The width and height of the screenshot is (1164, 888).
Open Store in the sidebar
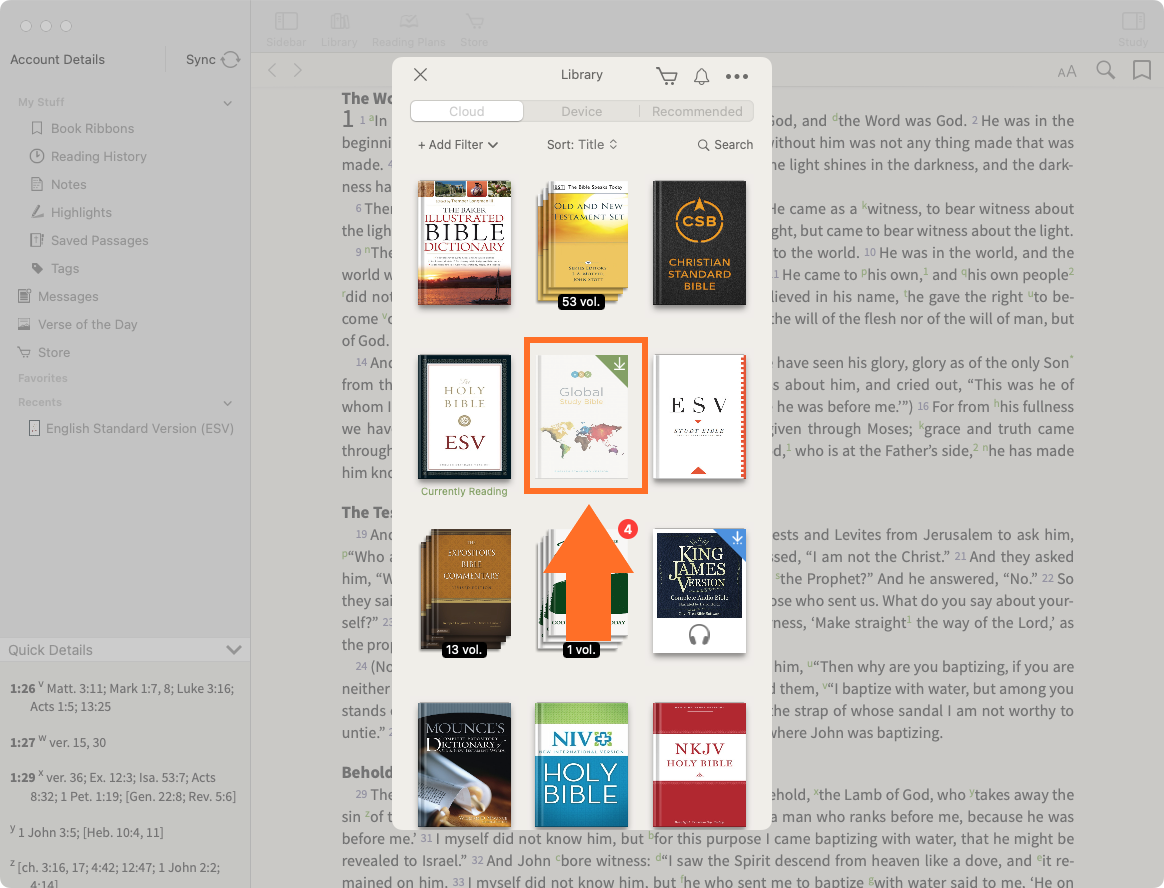pyautogui.click(x=44, y=353)
